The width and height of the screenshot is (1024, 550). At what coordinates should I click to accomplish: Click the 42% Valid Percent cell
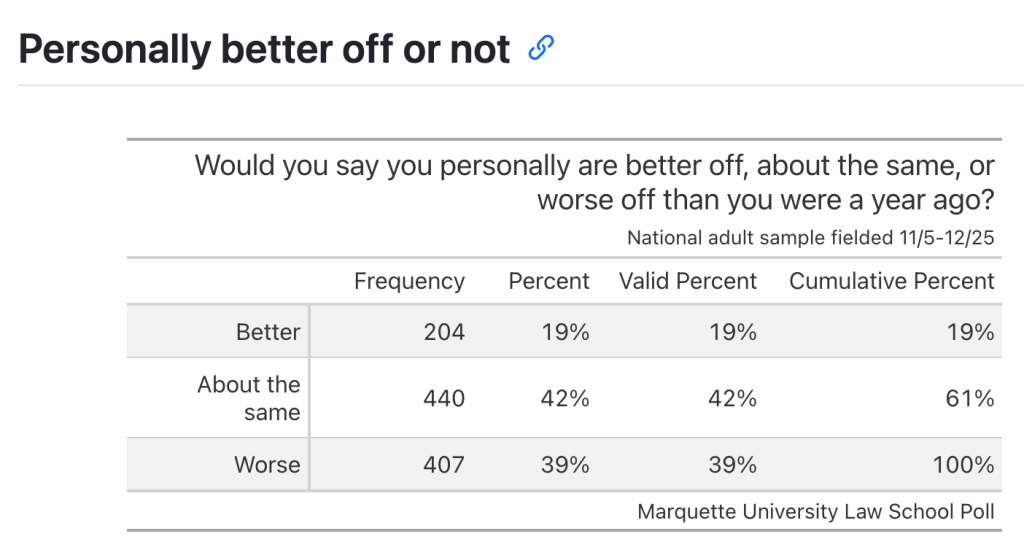click(733, 398)
